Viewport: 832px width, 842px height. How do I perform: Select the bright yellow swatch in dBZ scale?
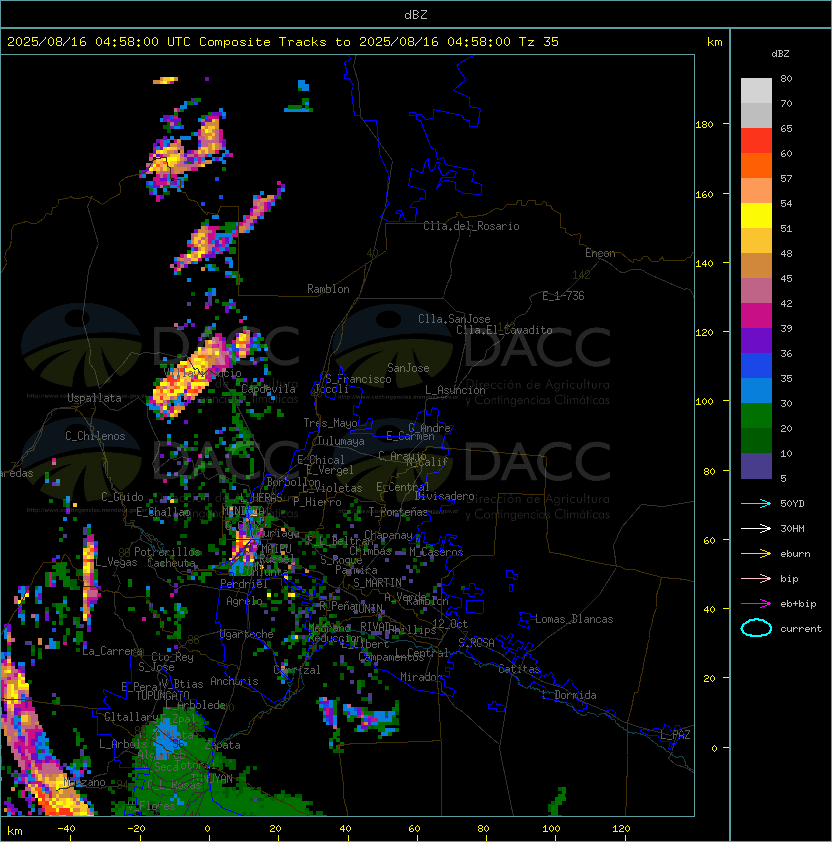pyautogui.click(x=756, y=216)
